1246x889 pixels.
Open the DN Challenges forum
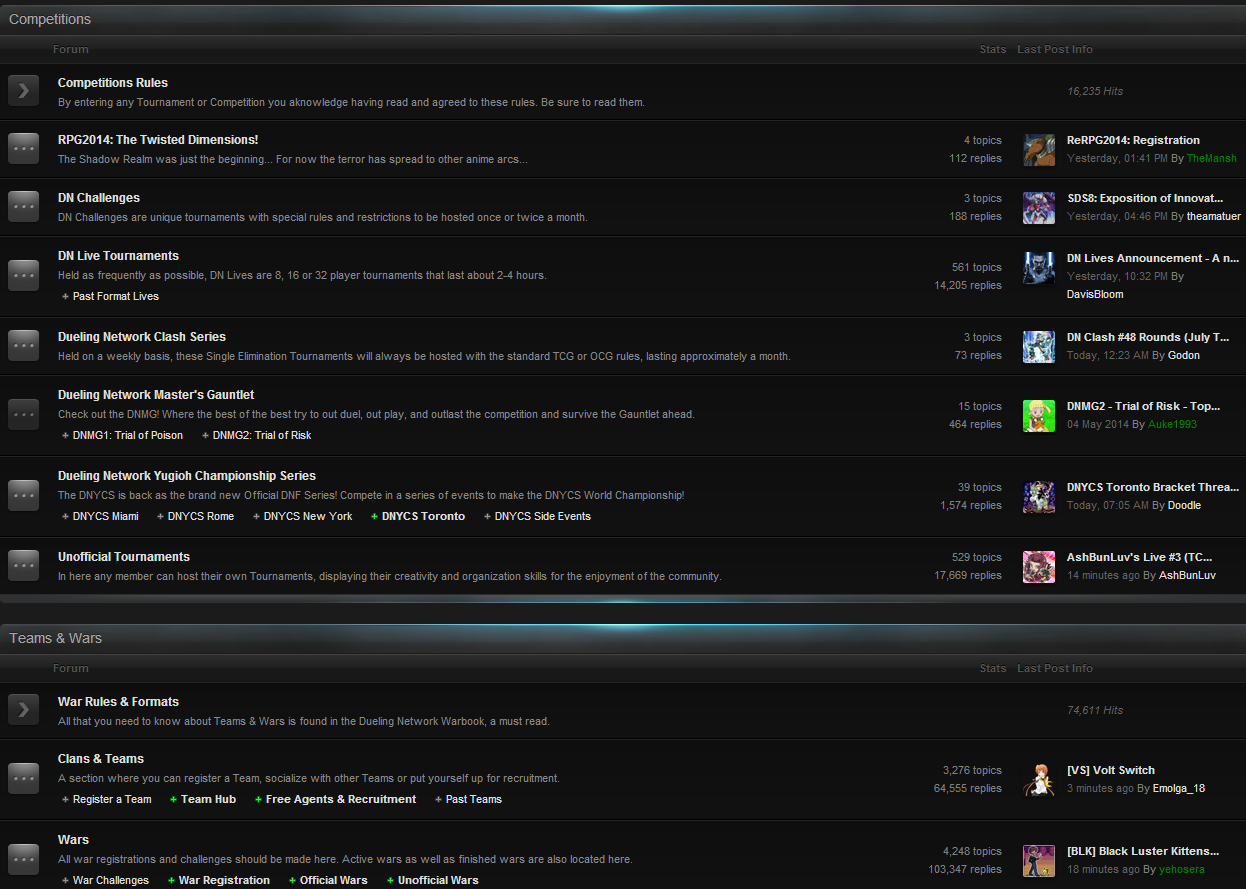(x=99, y=198)
